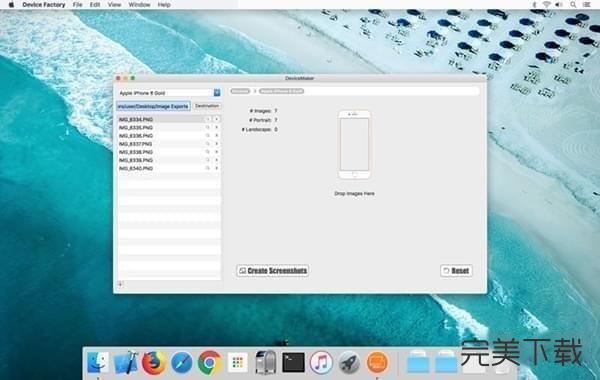Open the Help menu
600x380 pixels.
[164, 5]
